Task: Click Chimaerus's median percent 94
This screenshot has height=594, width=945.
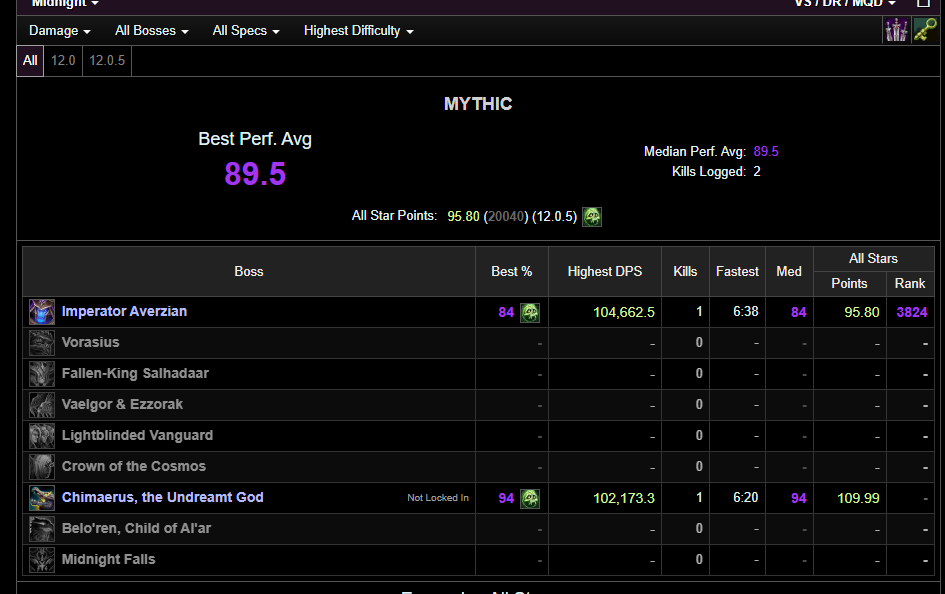Action: pos(799,498)
